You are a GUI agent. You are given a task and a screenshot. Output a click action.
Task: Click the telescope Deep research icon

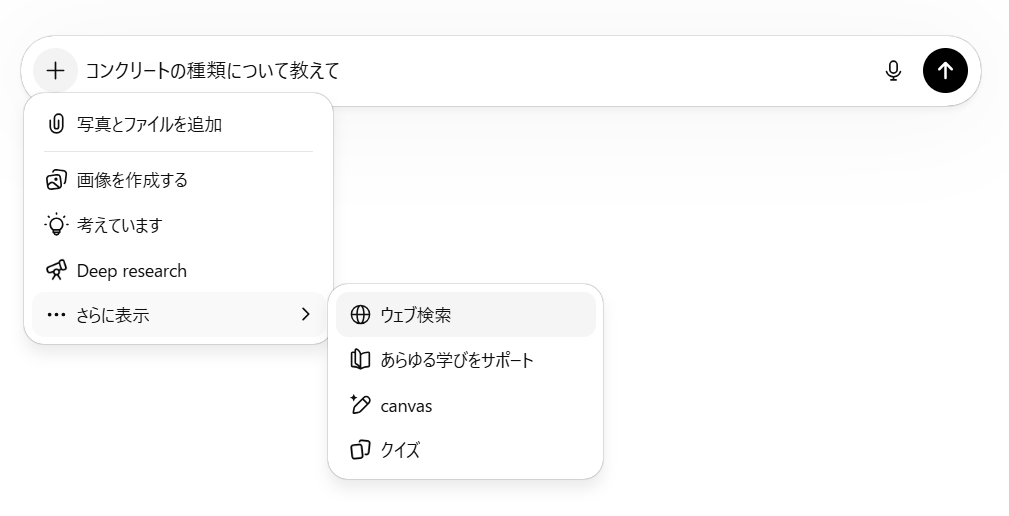point(56,271)
